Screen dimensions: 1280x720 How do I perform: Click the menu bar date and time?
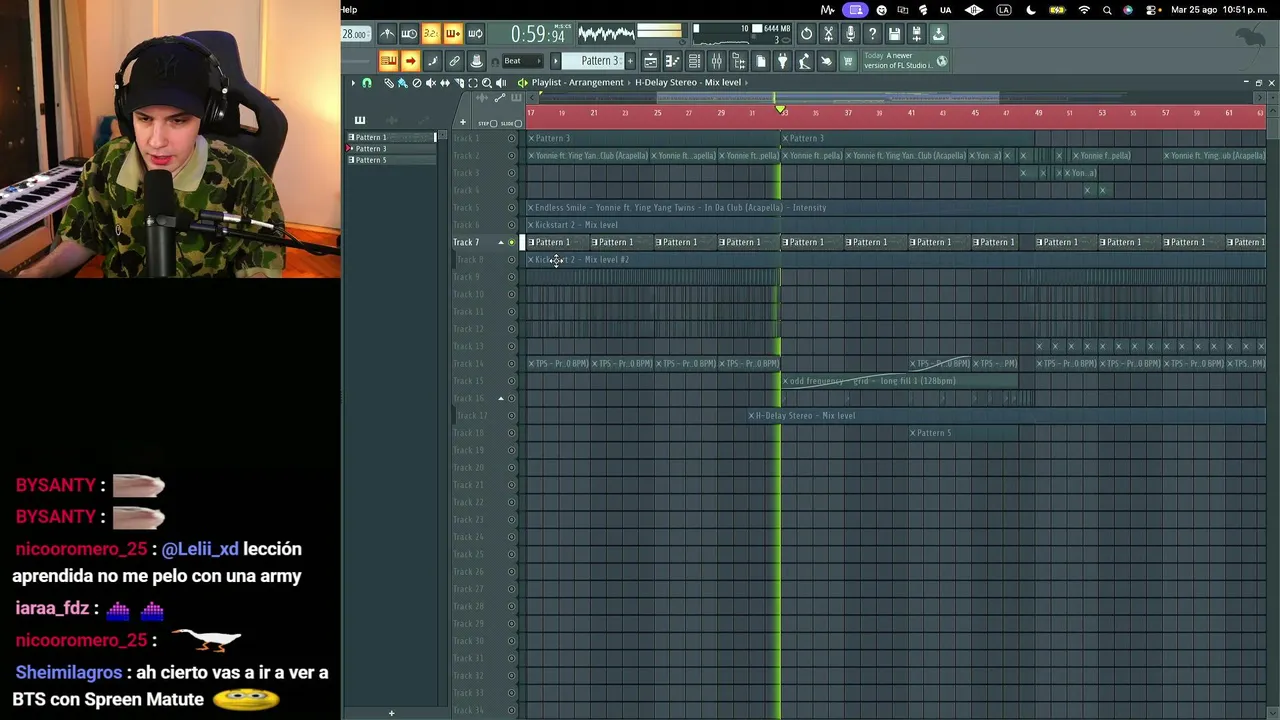tap(1221, 10)
